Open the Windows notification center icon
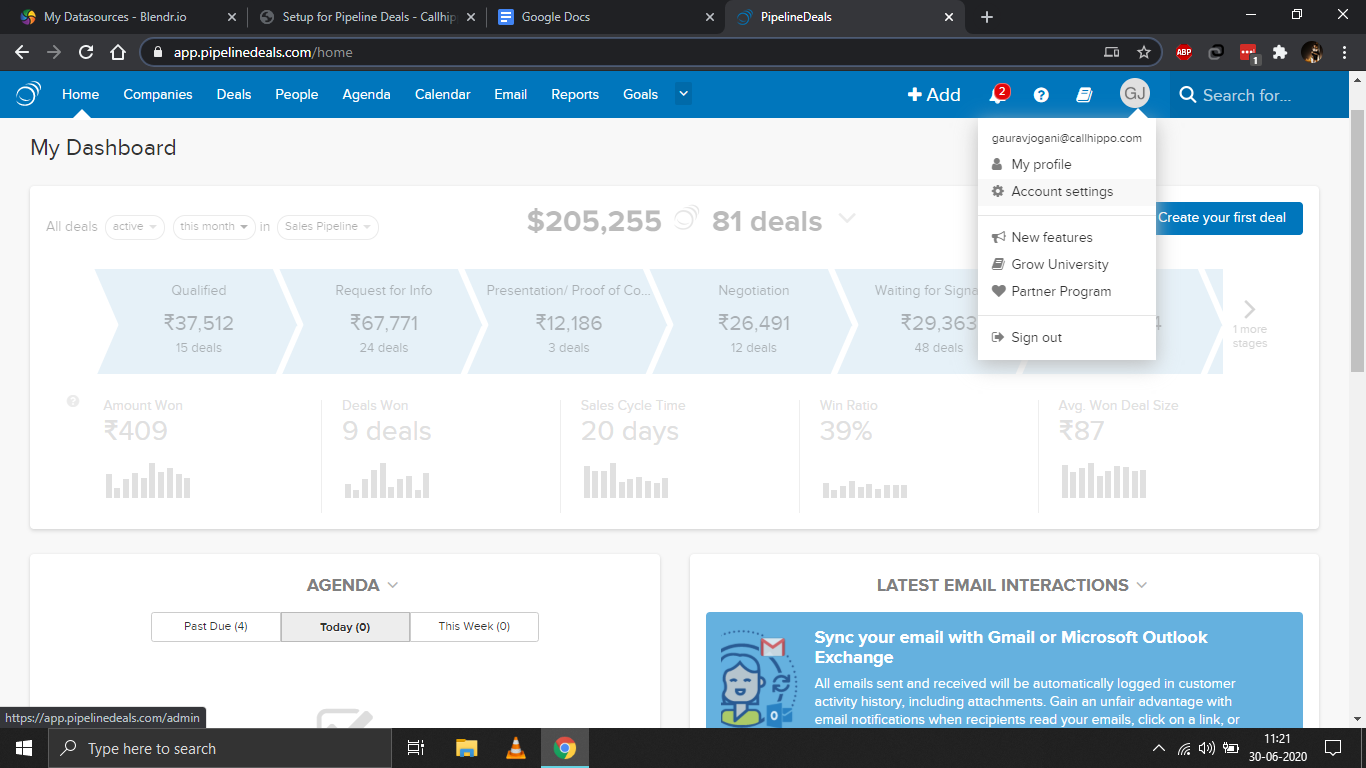Viewport: 1366px width, 768px height. click(x=1333, y=748)
